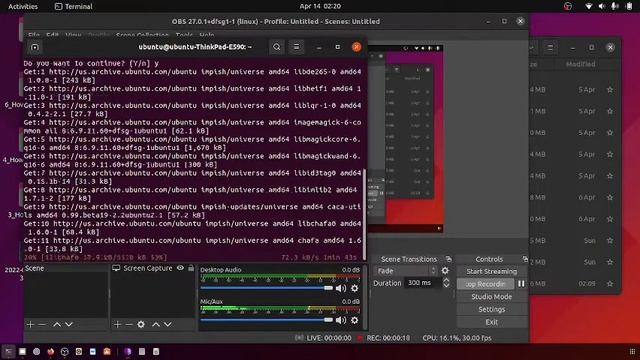Viewport: 640px width, 360px height.
Task: Move scene up in the Scene list
Action: [57, 324]
